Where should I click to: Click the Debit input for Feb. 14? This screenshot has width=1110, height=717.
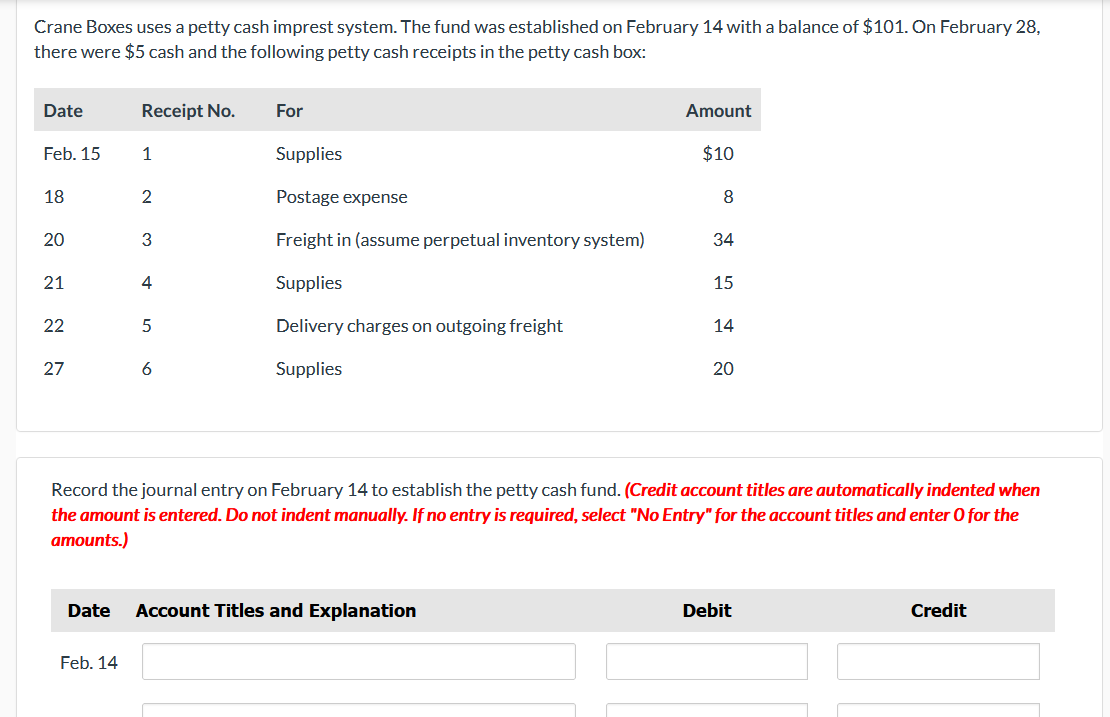pos(706,661)
